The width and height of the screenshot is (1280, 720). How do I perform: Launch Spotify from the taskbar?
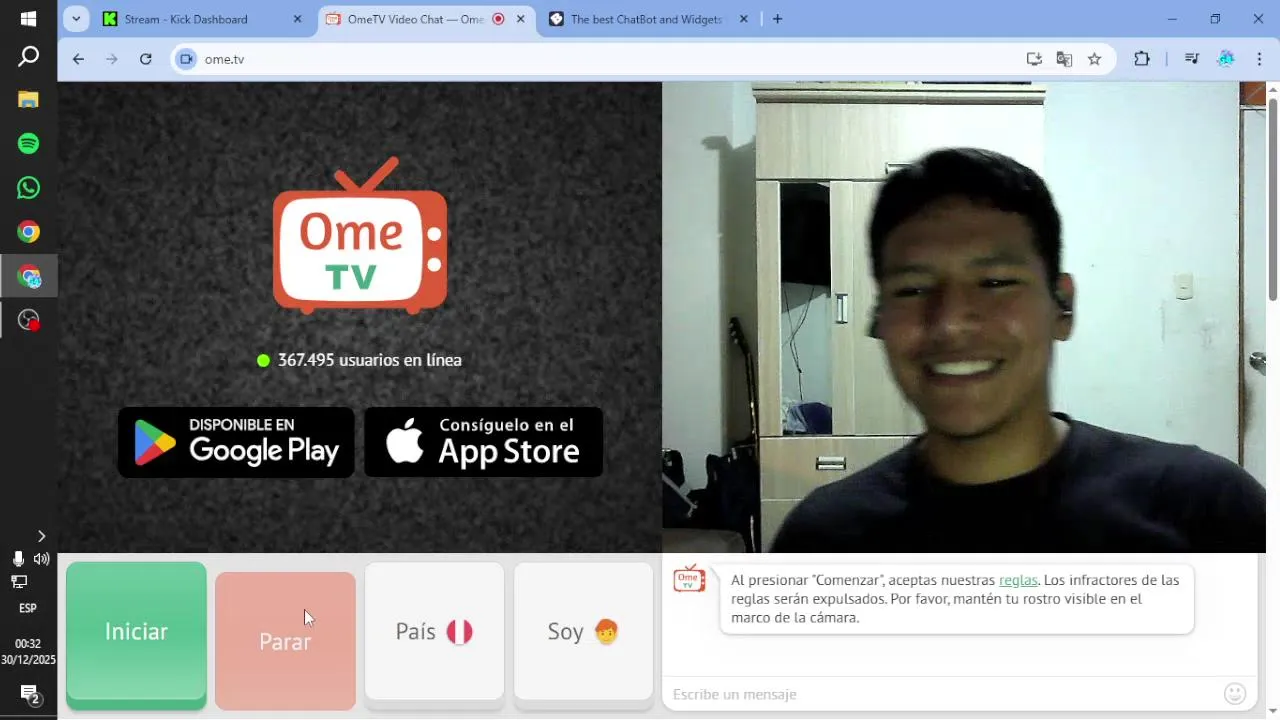(28, 144)
